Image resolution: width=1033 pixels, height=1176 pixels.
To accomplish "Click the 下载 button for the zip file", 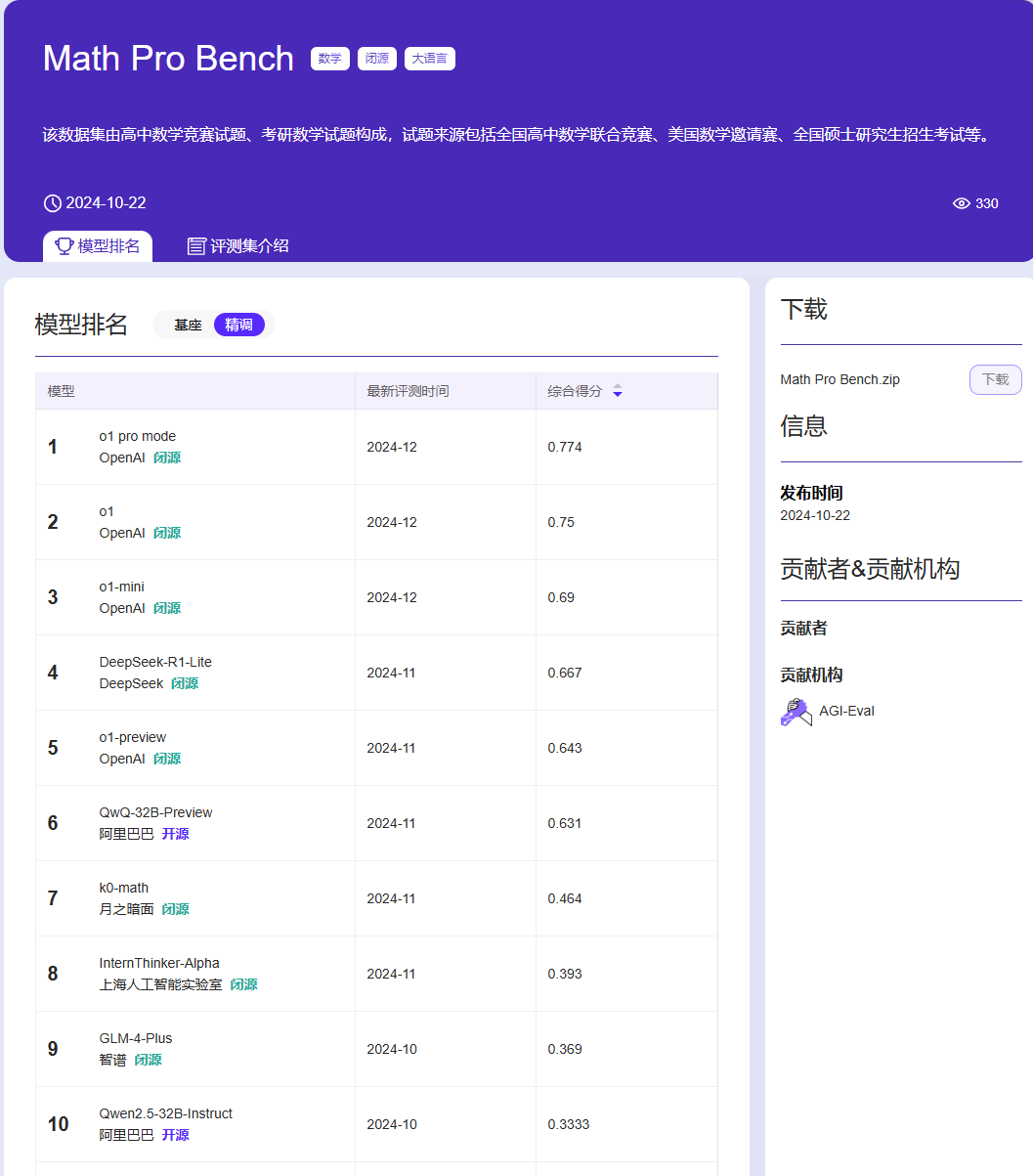I will [995, 379].
